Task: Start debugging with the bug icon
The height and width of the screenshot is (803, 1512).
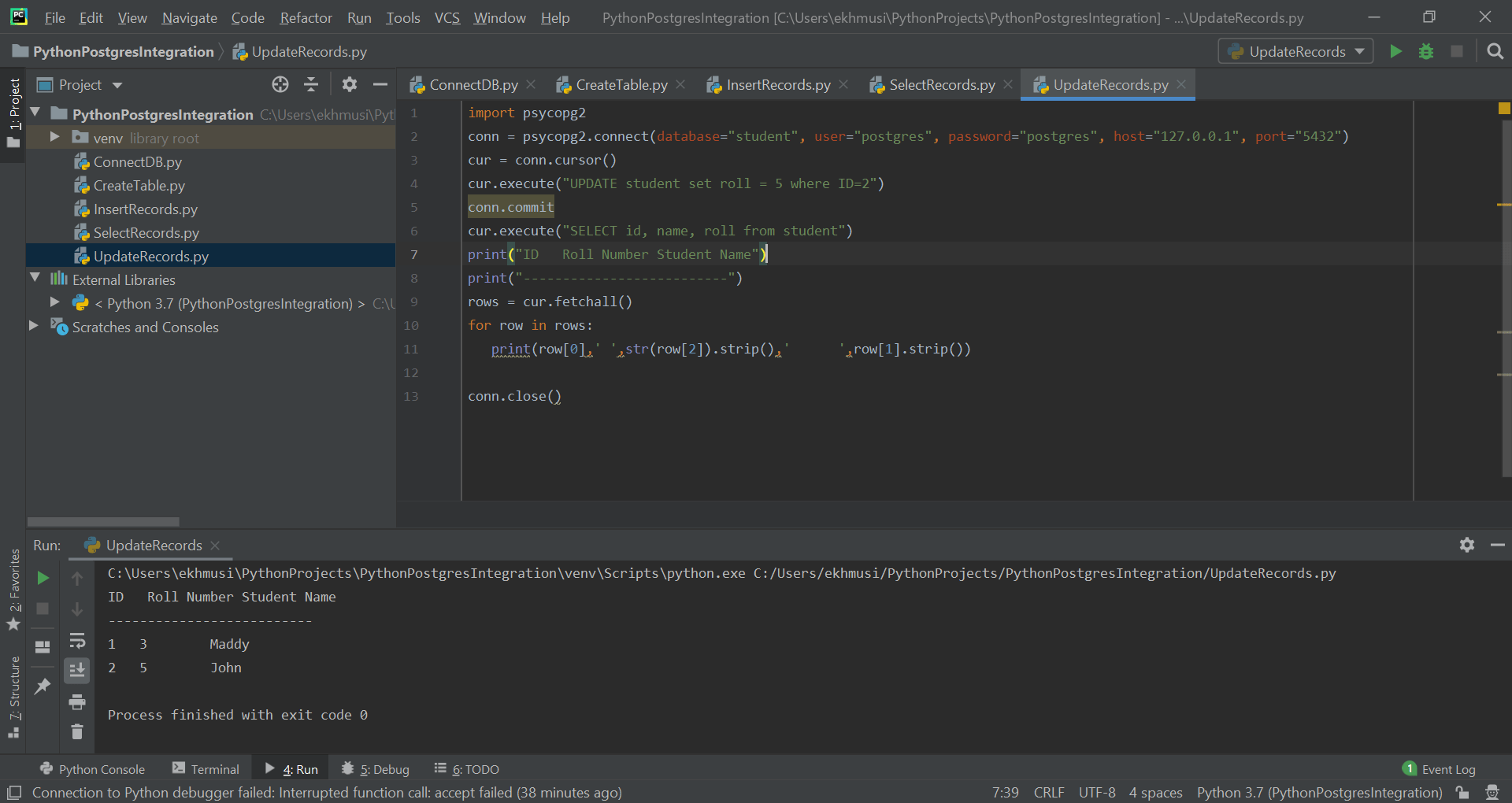Action: point(1425,52)
